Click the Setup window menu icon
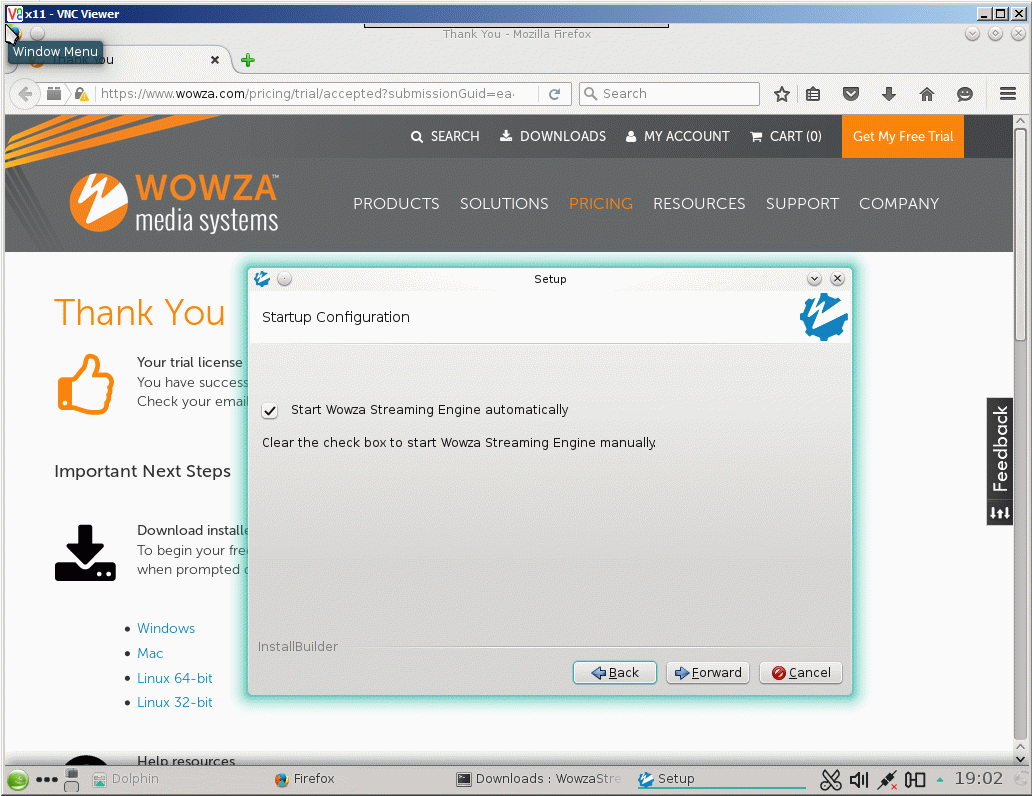 pyautogui.click(x=262, y=279)
